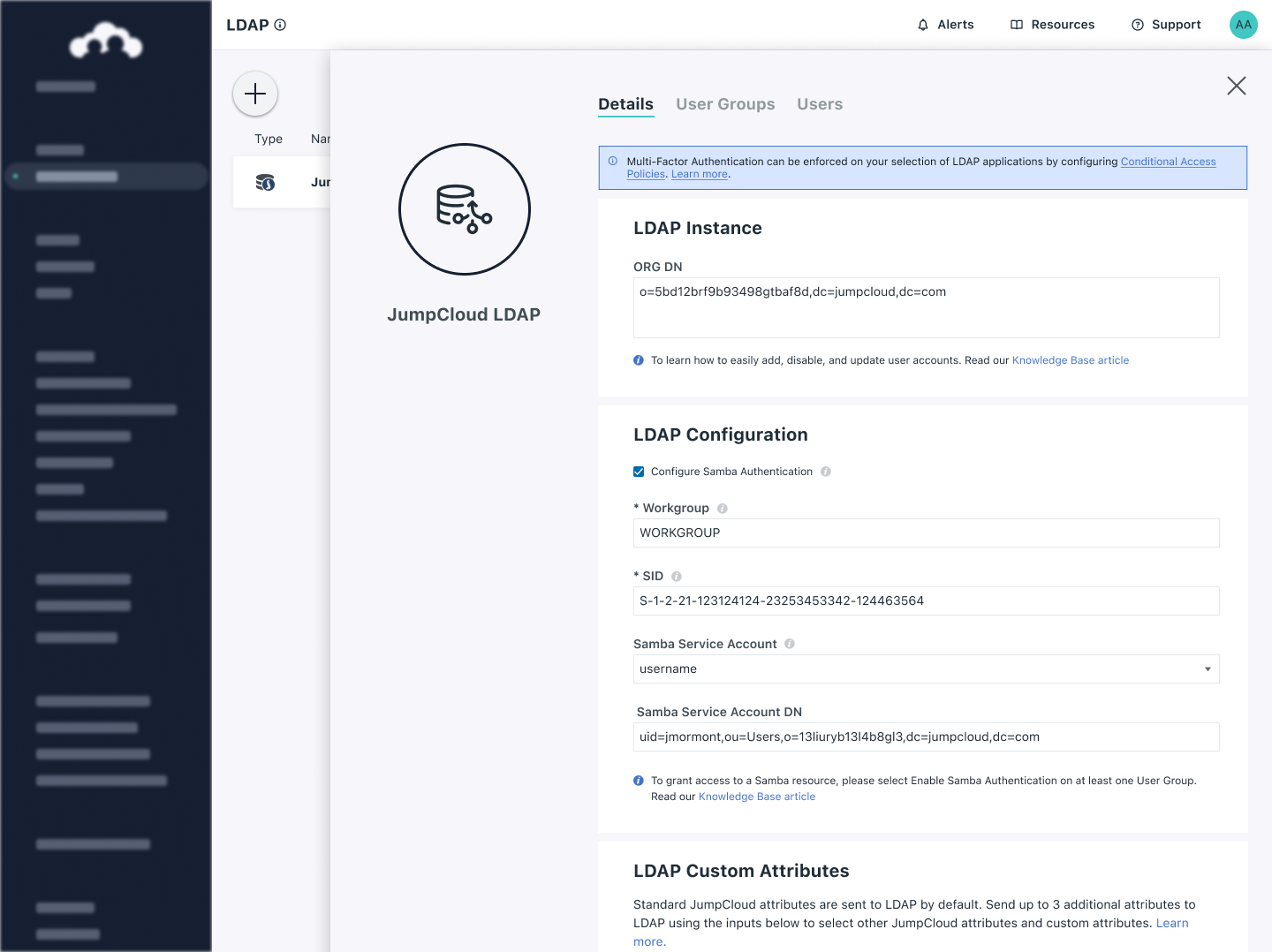Click the LDAP server icon in table row

pyautogui.click(x=265, y=182)
